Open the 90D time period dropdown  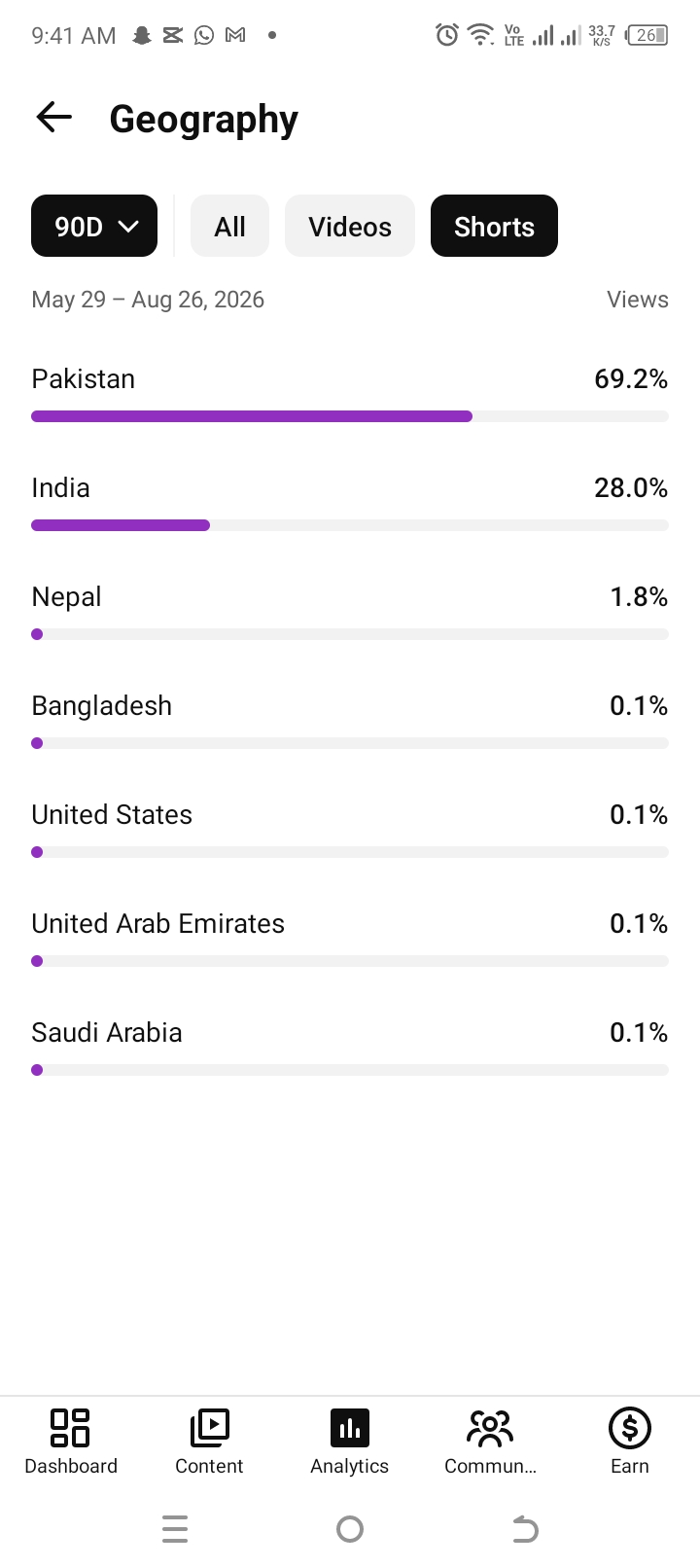pos(94,226)
